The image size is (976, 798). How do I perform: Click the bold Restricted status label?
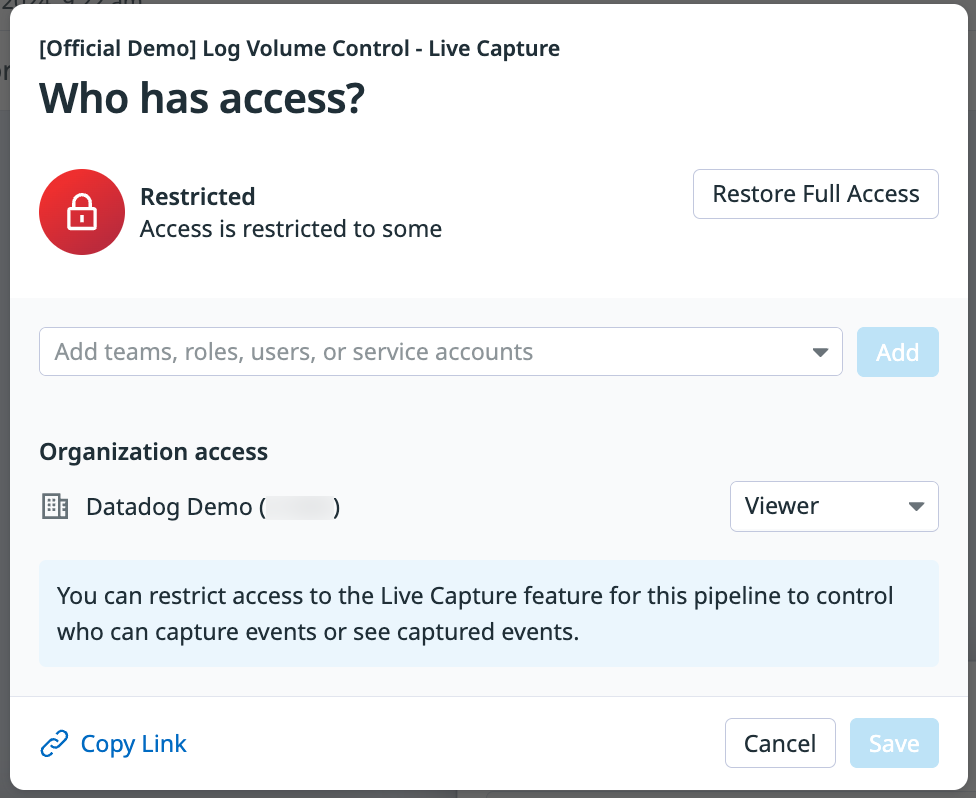click(x=197, y=196)
